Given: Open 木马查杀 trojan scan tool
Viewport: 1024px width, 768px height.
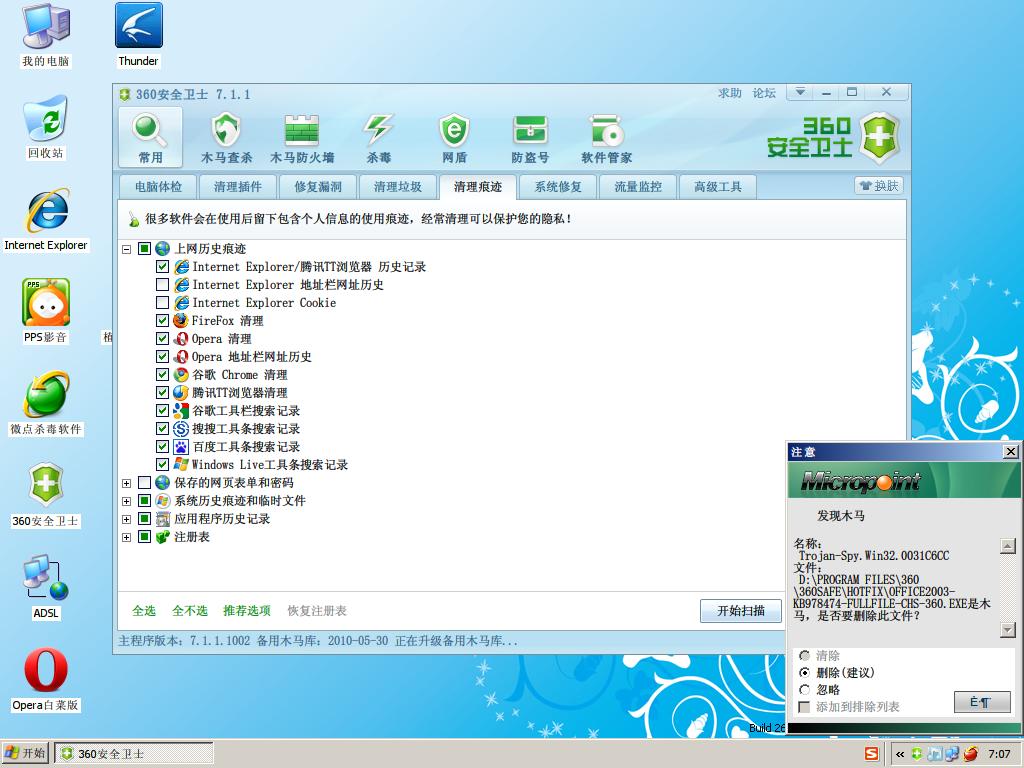Looking at the screenshot, I should pyautogui.click(x=226, y=138).
